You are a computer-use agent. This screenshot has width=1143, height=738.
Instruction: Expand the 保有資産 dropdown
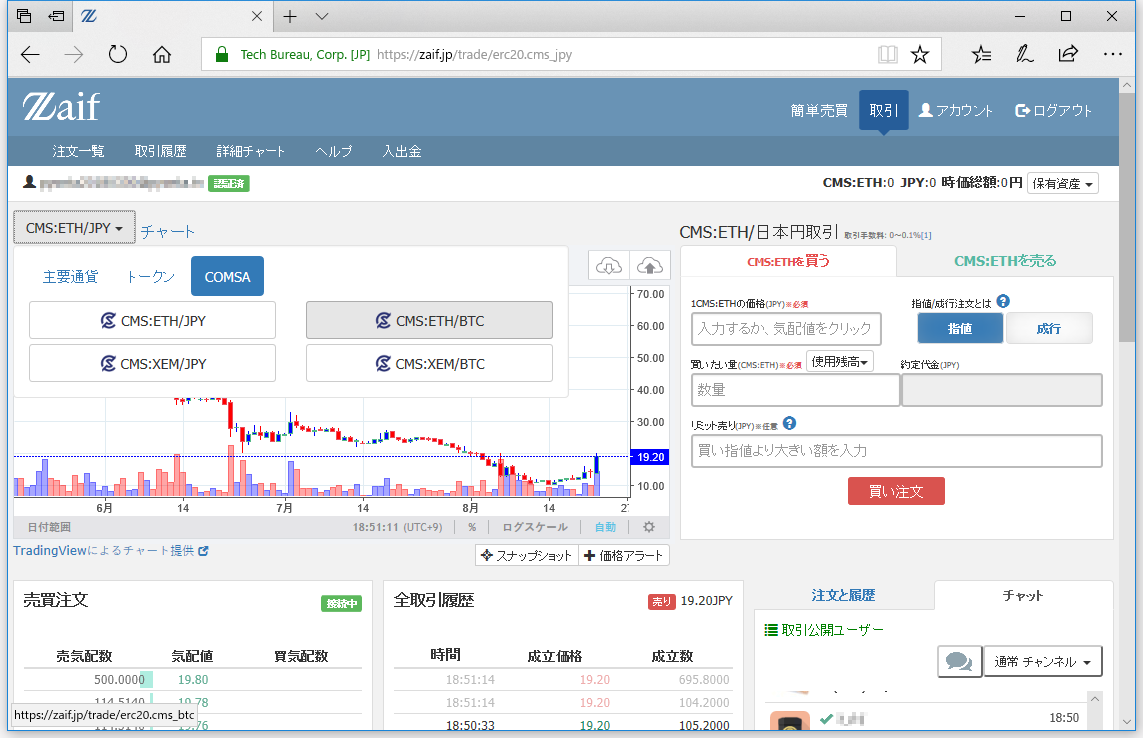[x=1062, y=182]
